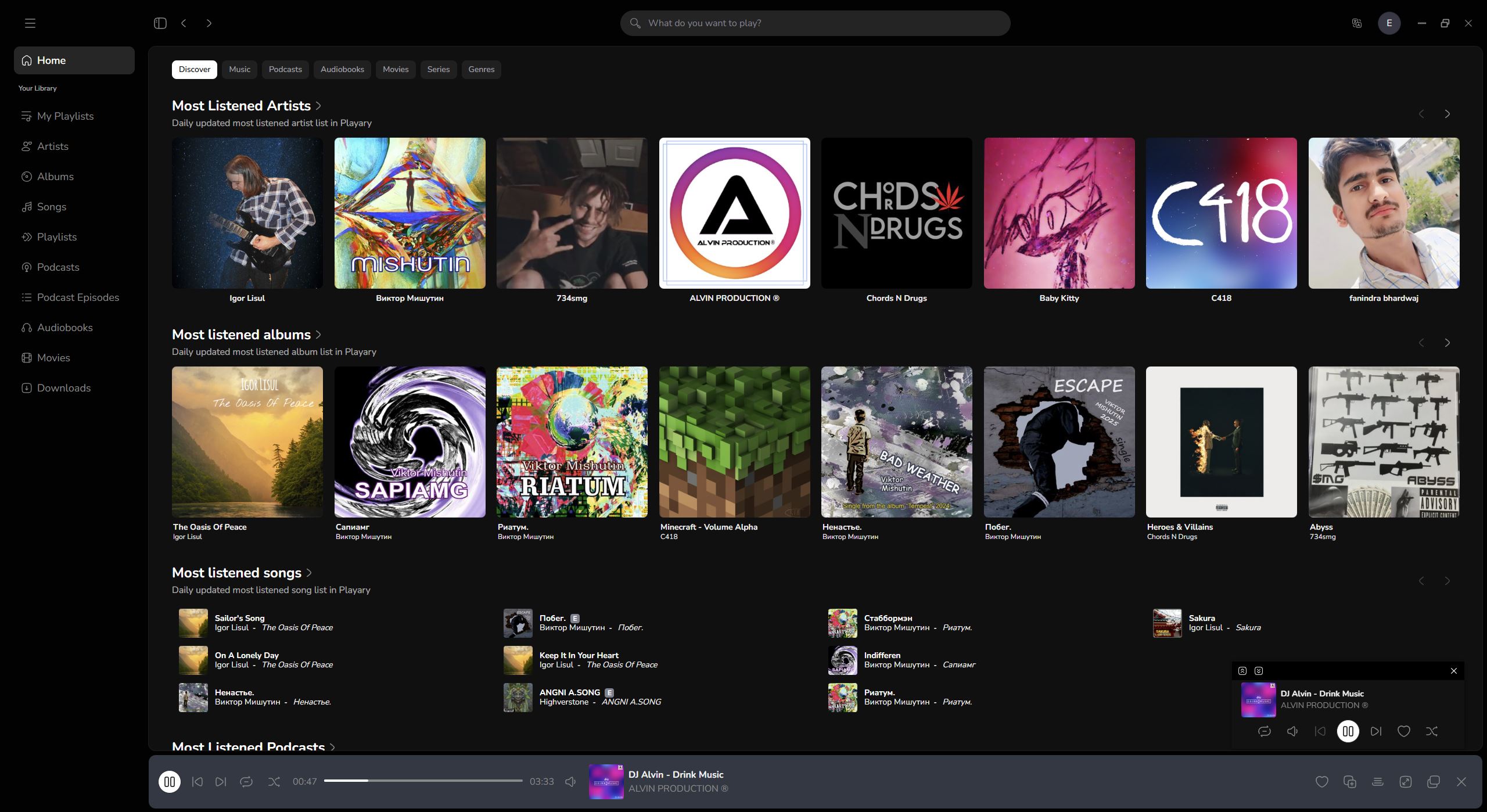Click the search field 'What do you want to play?'
This screenshot has width=1487, height=812.
coord(815,23)
